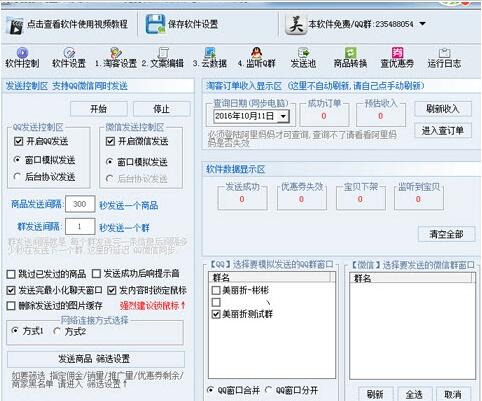This screenshot has width=482, height=401.
Task: Click 优惠券失效 counter value
Action: coord(301,199)
